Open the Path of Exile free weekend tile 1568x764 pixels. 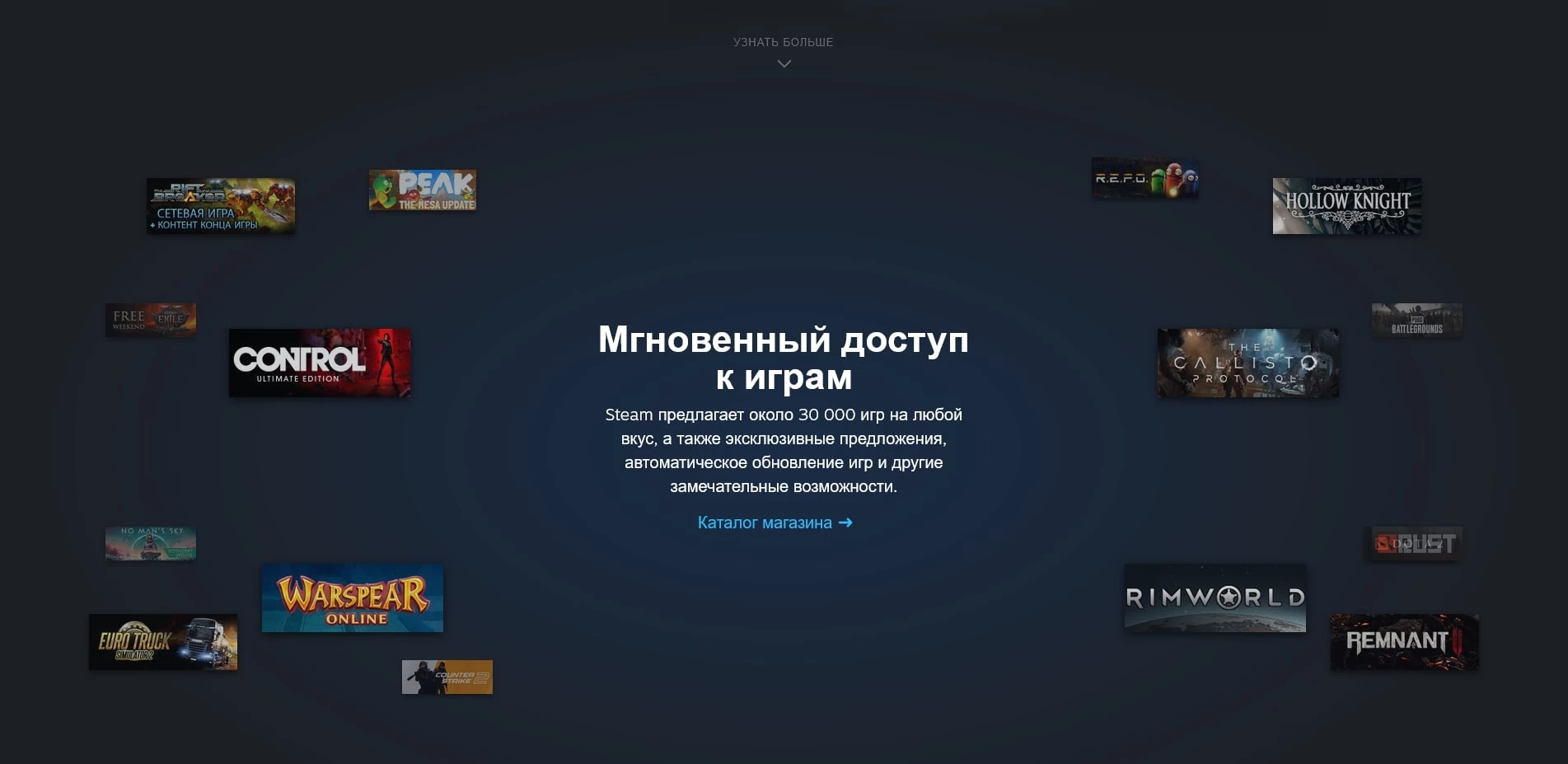tap(151, 320)
